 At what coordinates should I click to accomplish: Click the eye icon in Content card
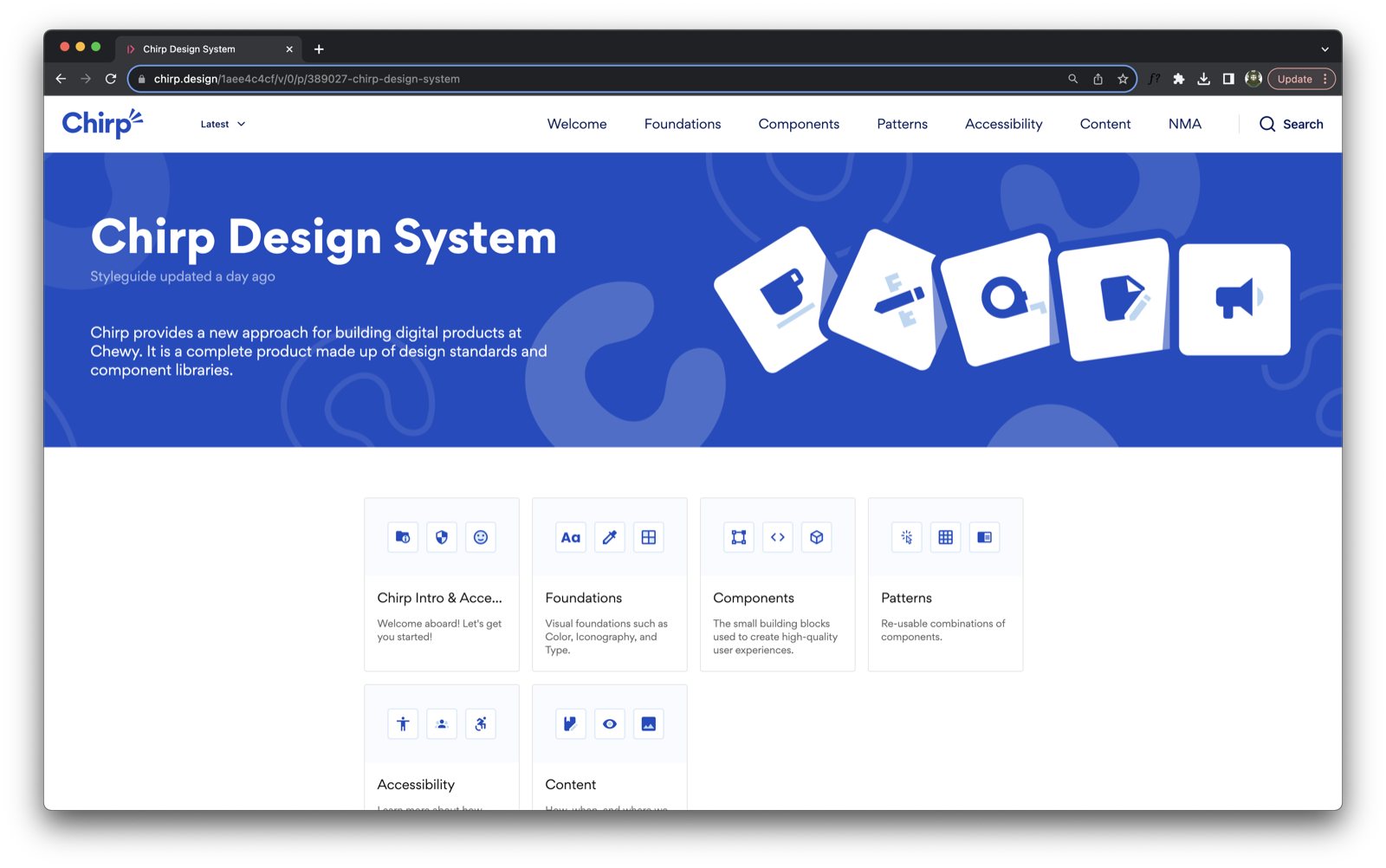[610, 724]
